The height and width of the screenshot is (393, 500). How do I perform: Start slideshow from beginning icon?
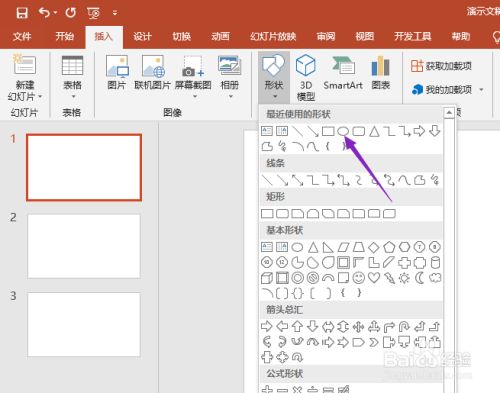pos(93,13)
